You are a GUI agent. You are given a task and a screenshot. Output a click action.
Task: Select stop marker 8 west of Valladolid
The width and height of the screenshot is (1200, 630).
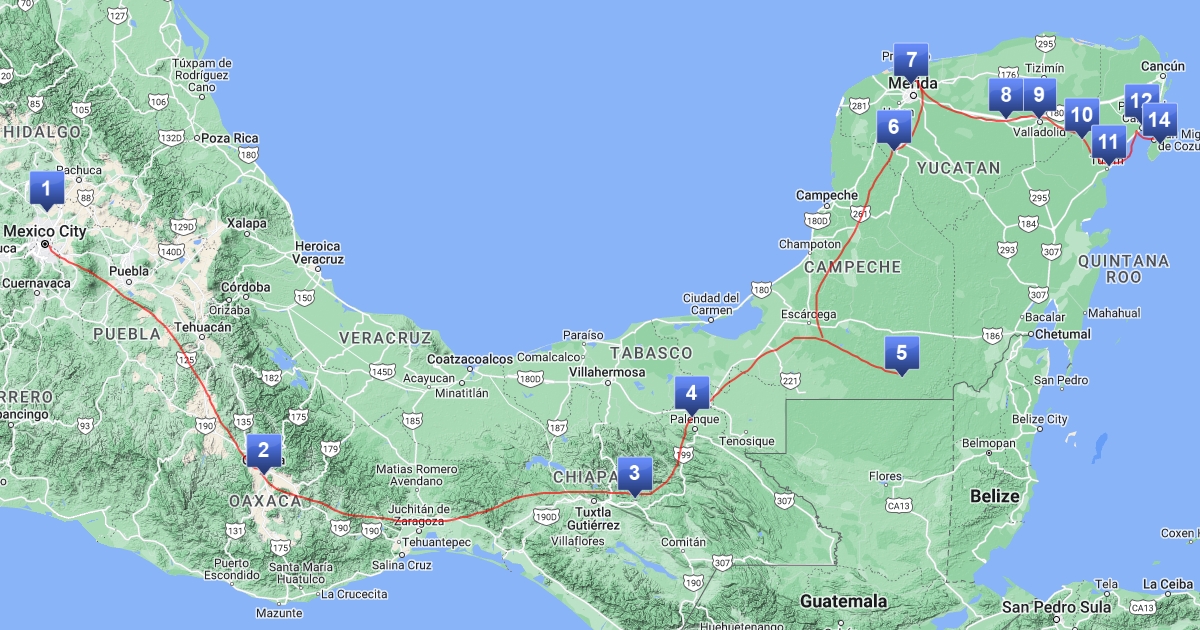[x=1005, y=96]
